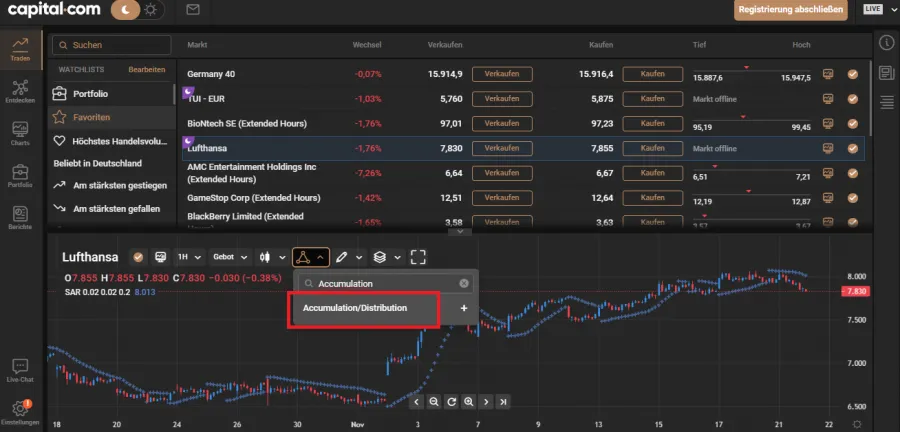900x432 pixels.
Task: Open chart icon for TUI - EUR row
Action: (828, 99)
